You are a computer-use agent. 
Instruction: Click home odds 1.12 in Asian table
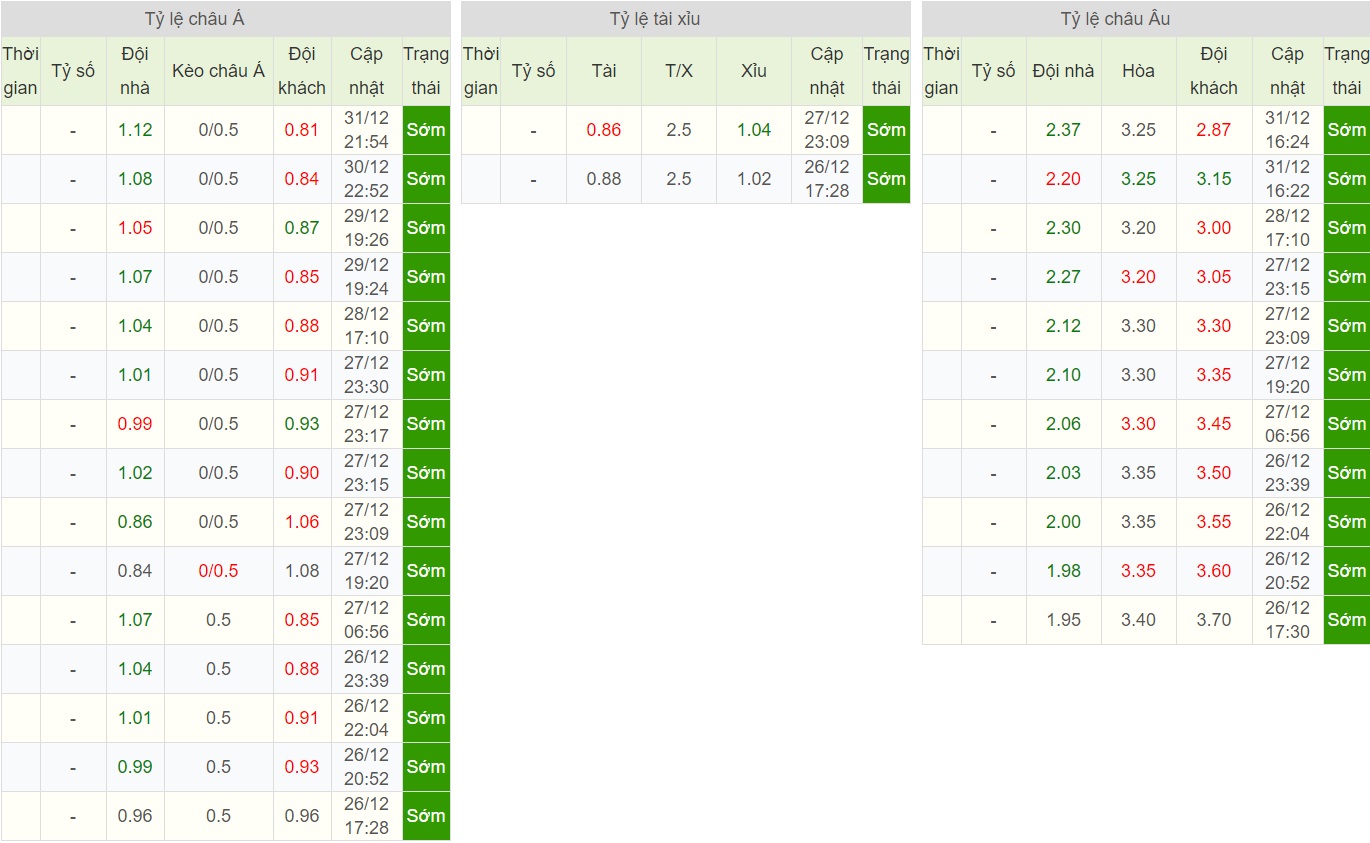coord(135,130)
